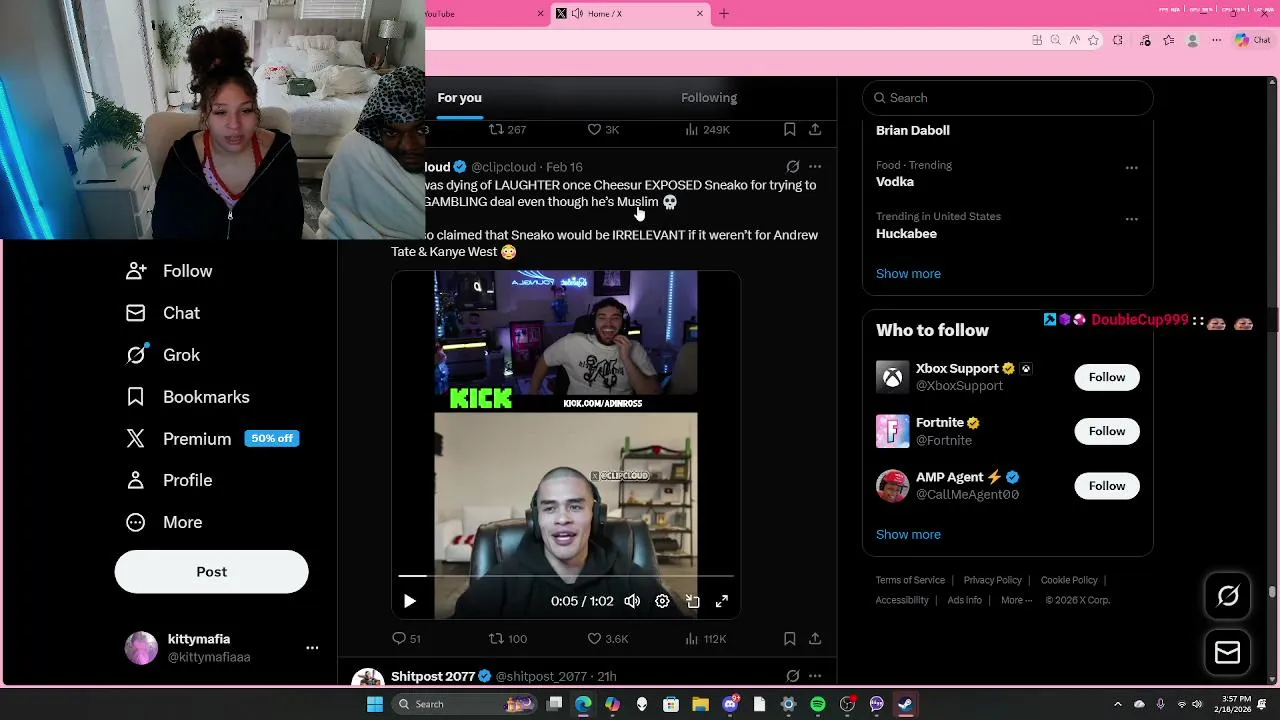Open a new browser tab
This screenshot has height=720, width=1280.
click(724, 14)
